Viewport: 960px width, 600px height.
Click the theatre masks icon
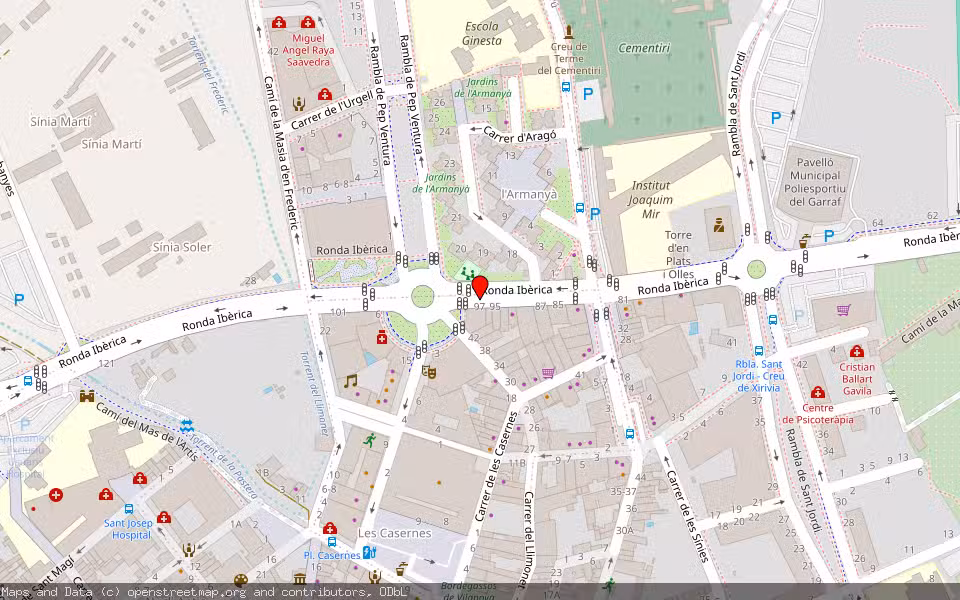429,371
